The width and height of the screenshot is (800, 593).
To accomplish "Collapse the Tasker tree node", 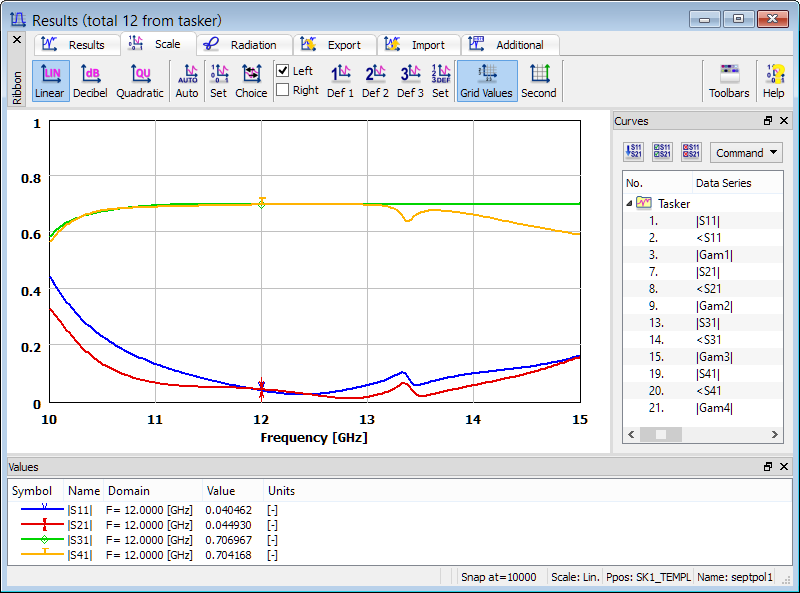I will [x=630, y=203].
